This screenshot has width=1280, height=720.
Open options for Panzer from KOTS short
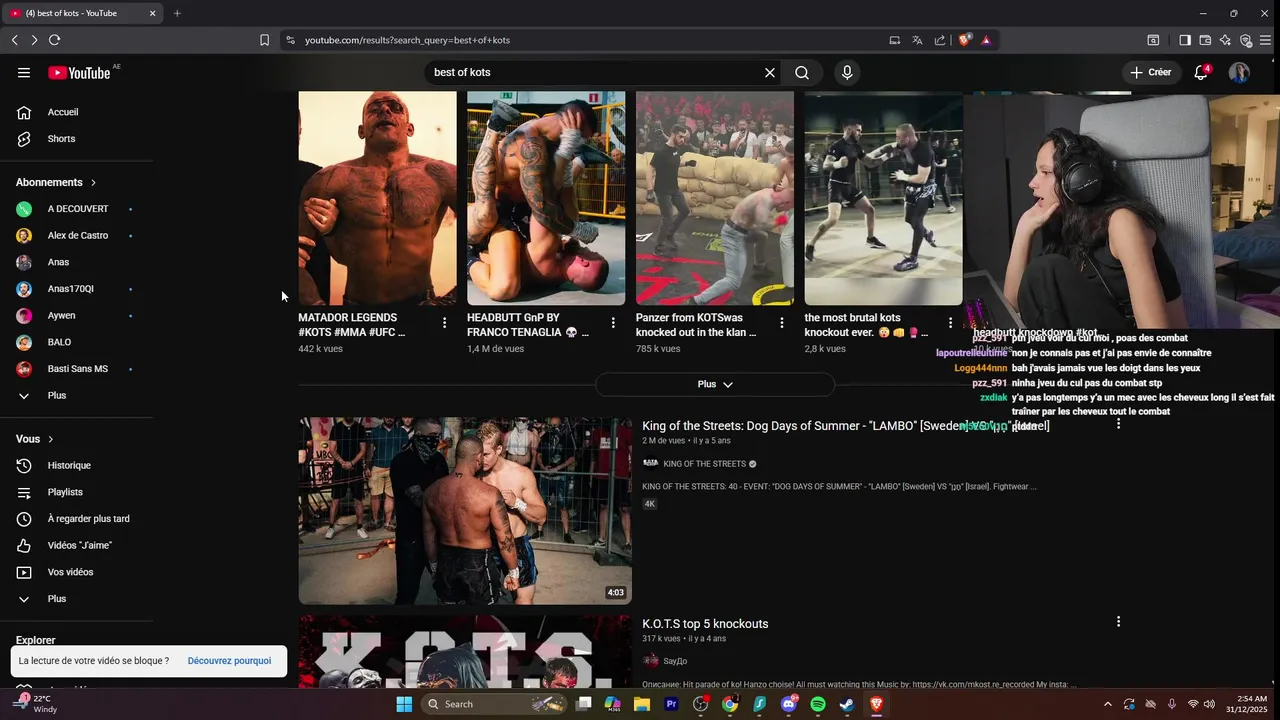[x=782, y=323]
